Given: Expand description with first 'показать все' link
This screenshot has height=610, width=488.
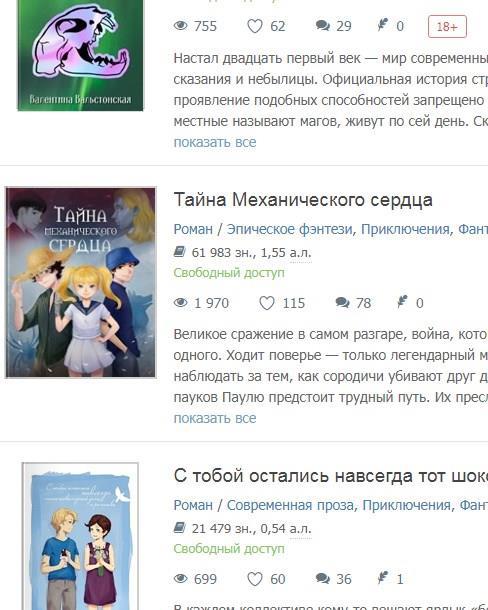Looking at the screenshot, I should click(215, 142).
